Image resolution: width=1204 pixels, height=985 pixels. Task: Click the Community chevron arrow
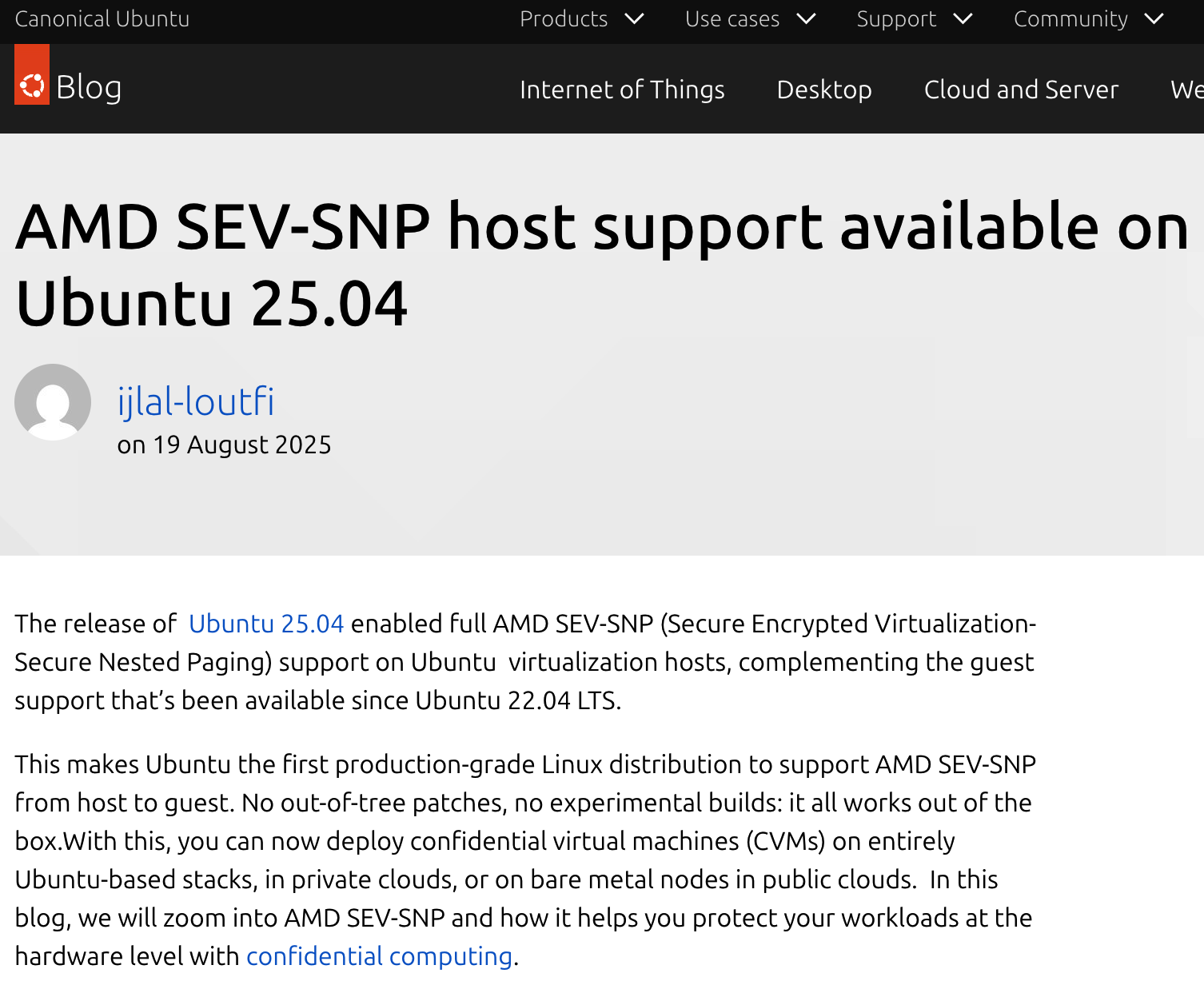pos(1154,18)
